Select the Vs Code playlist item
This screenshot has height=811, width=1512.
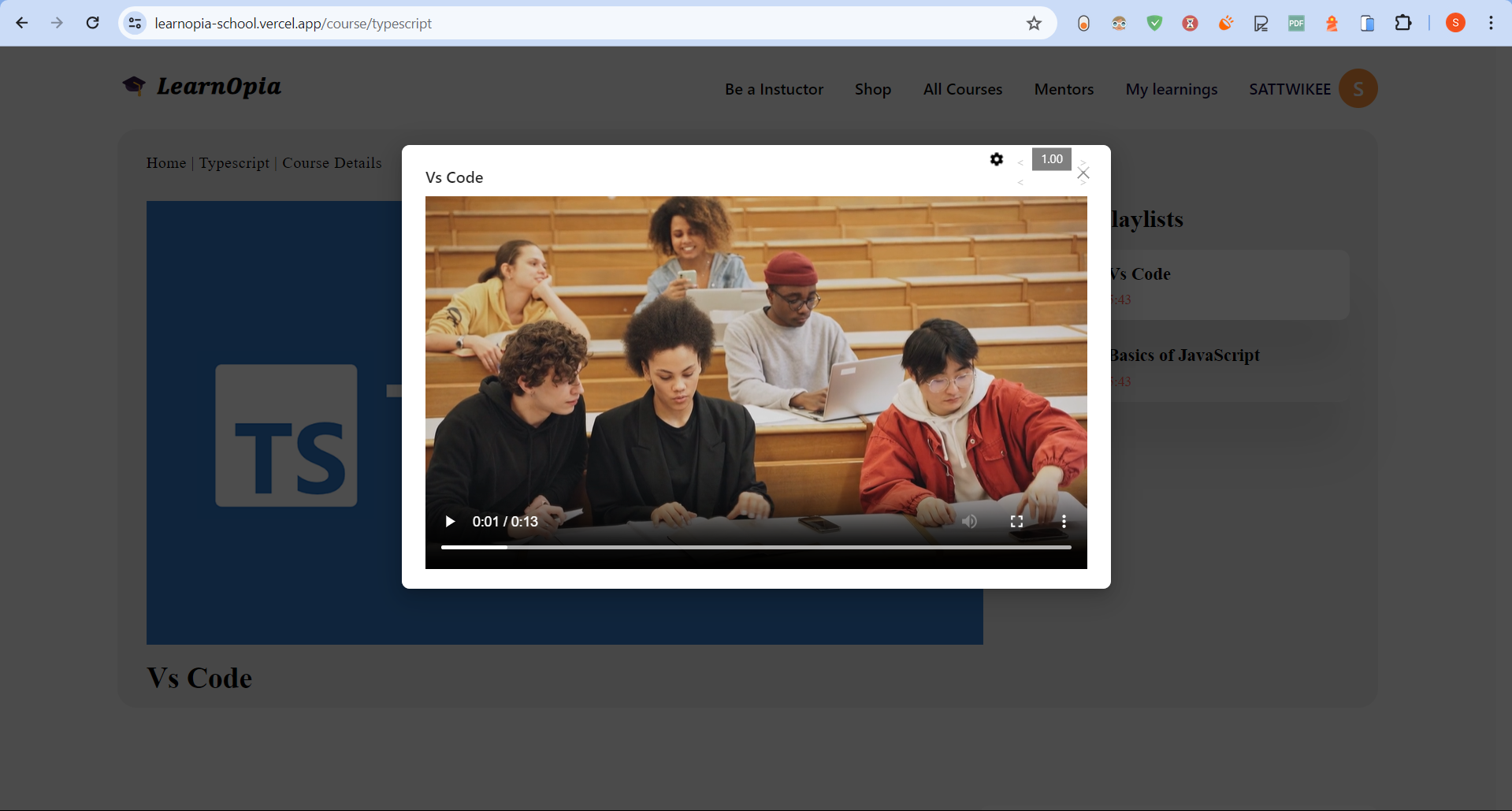click(x=1229, y=285)
